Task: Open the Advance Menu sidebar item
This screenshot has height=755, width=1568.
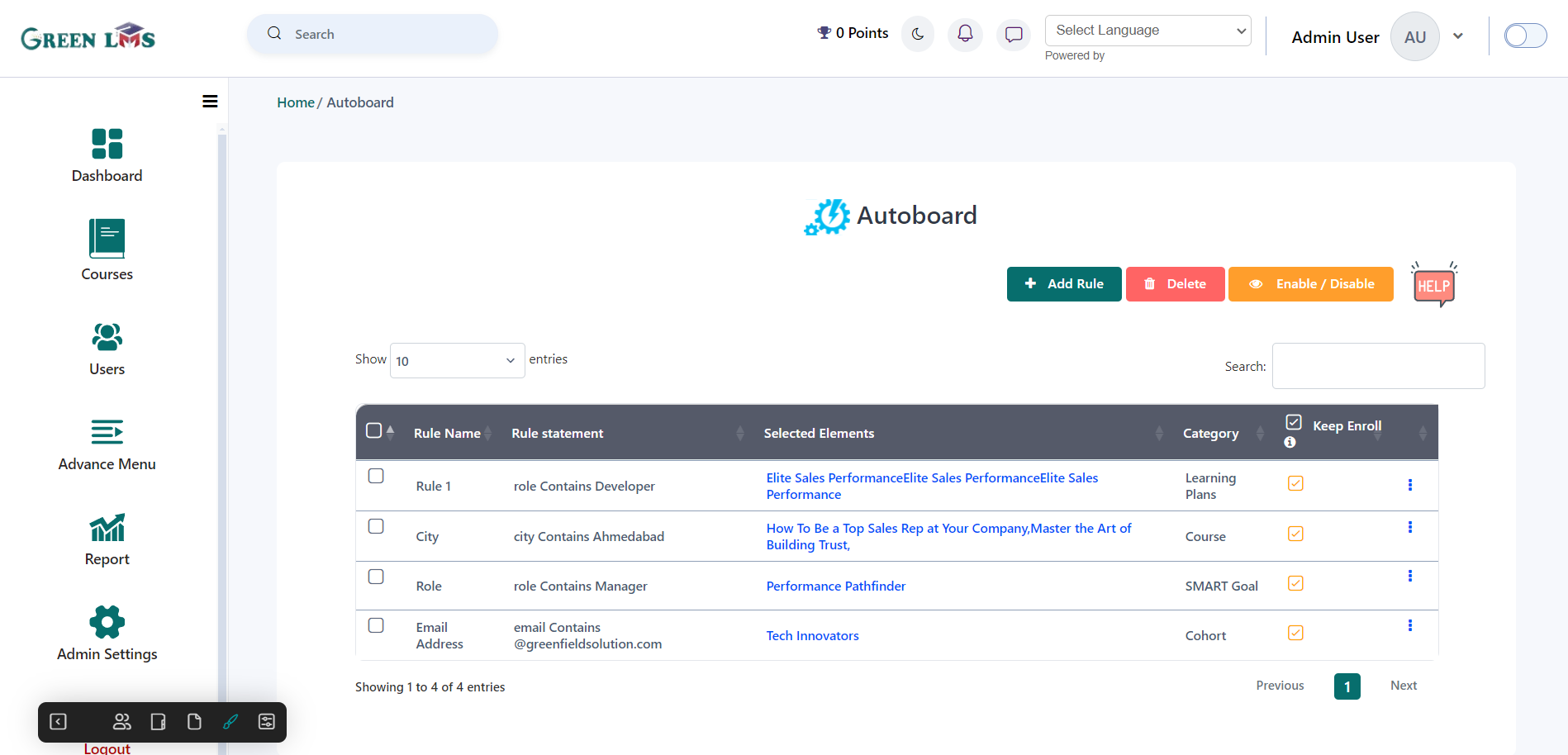Action: pos(107,445)
